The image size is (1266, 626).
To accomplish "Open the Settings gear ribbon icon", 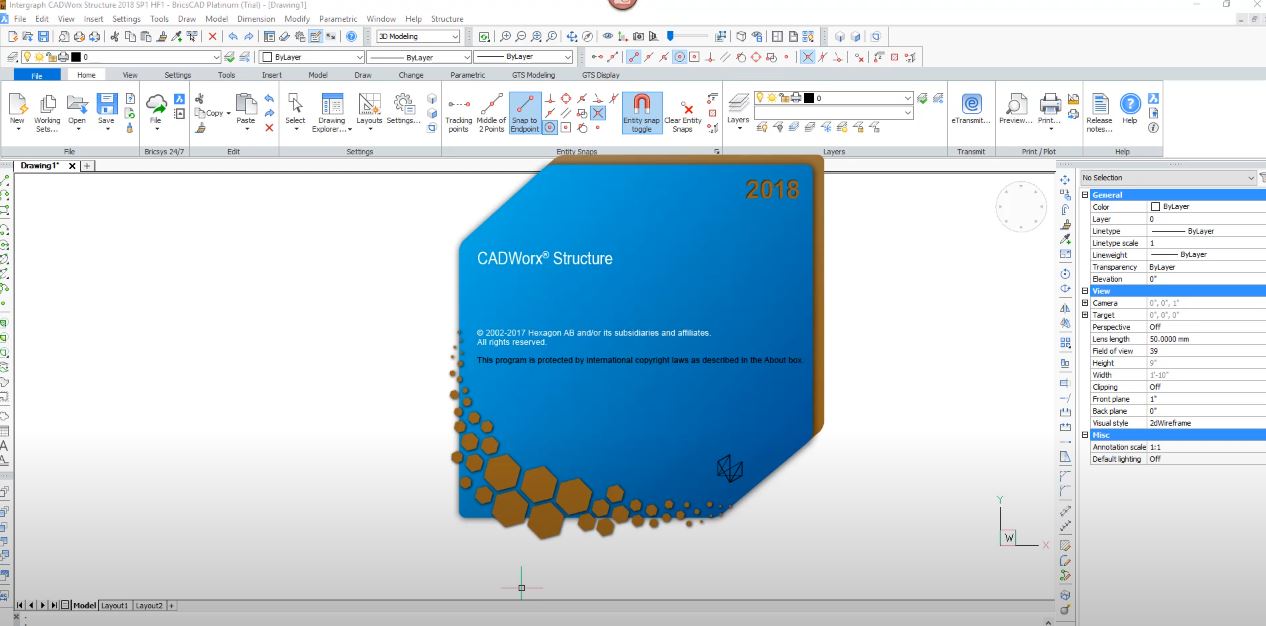I will (x=404, y=105).
